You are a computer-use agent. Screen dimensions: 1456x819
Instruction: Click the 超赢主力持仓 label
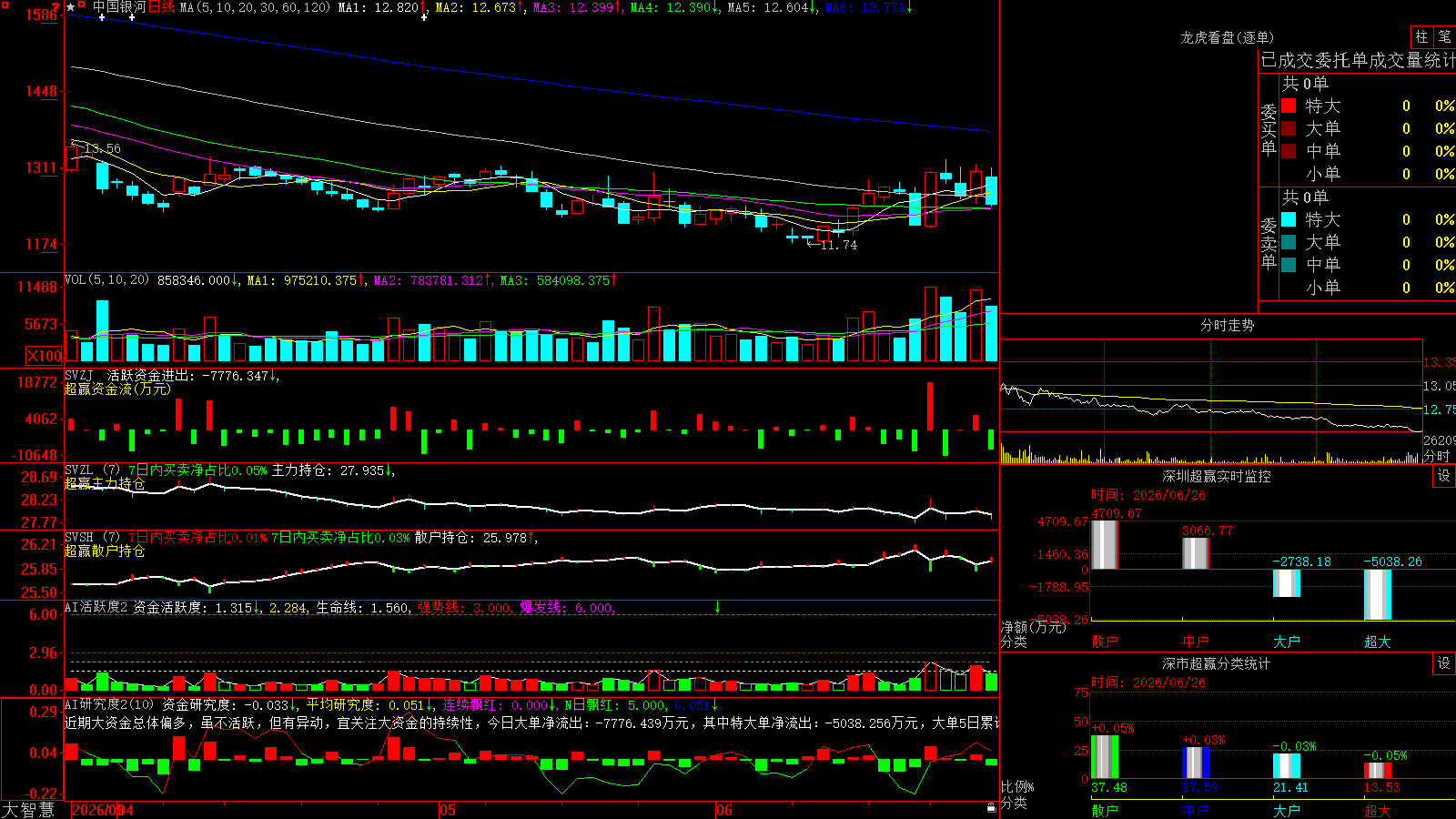click(x=105, y=483)
